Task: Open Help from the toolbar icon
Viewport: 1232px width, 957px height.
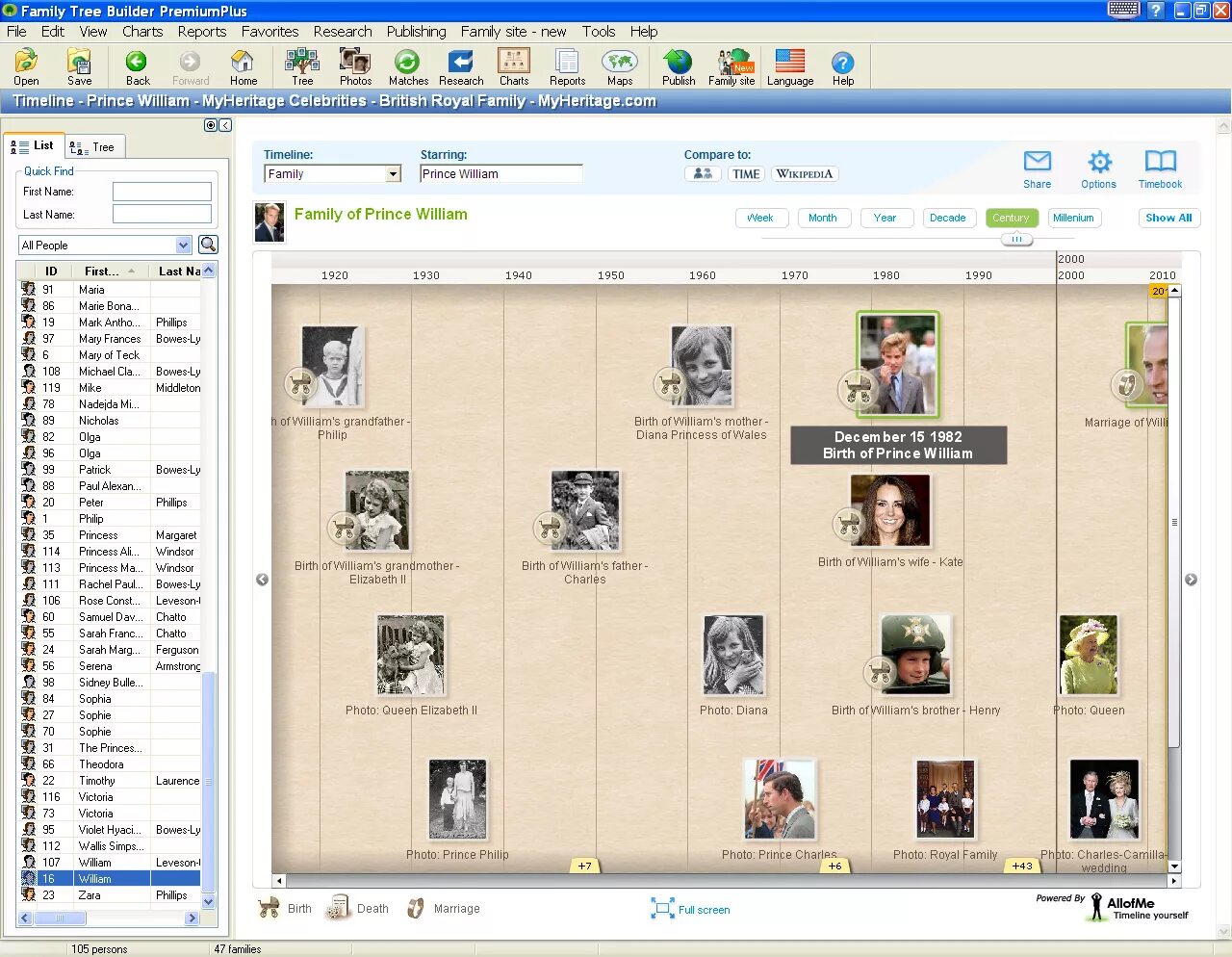Action: (x=843, y=66)
